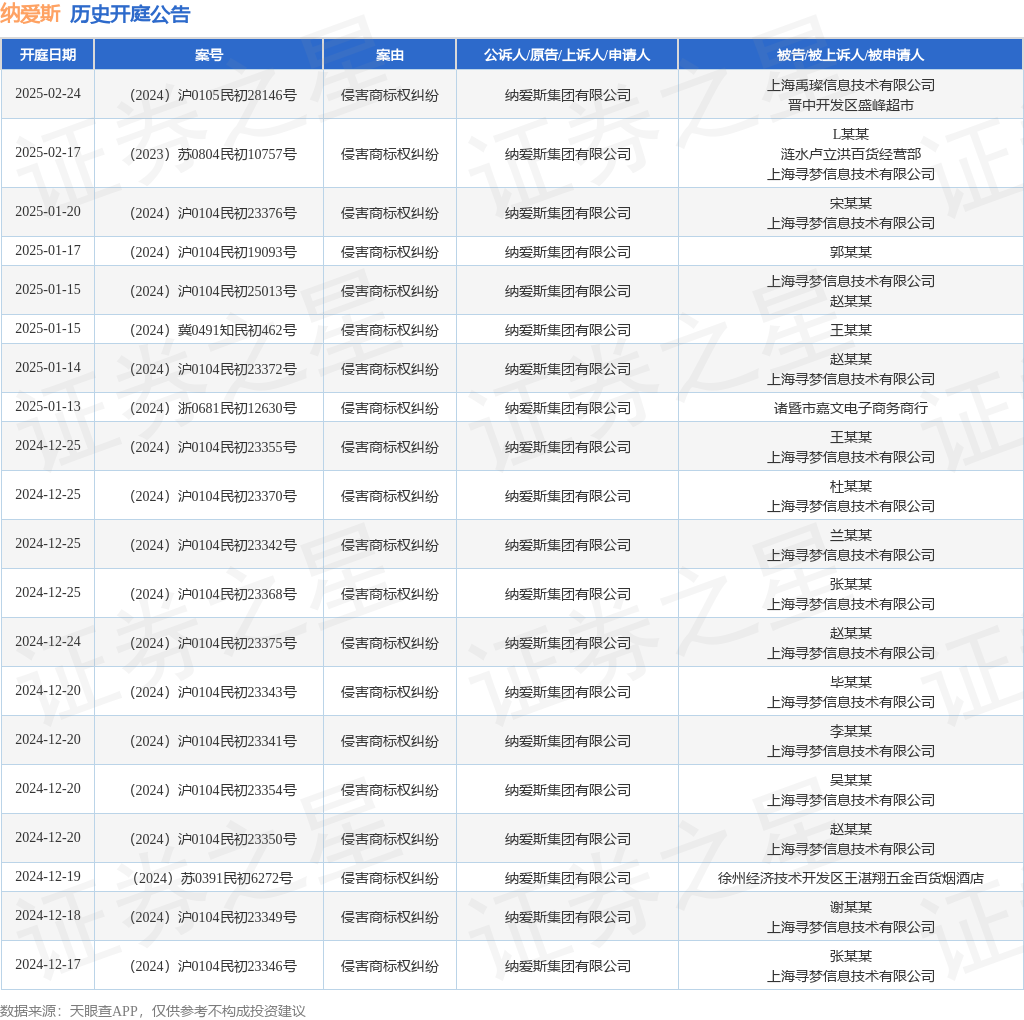1024x1020 pixels.
Task: Click date cell 2025-01-14
Action: [x=48, y=368]
